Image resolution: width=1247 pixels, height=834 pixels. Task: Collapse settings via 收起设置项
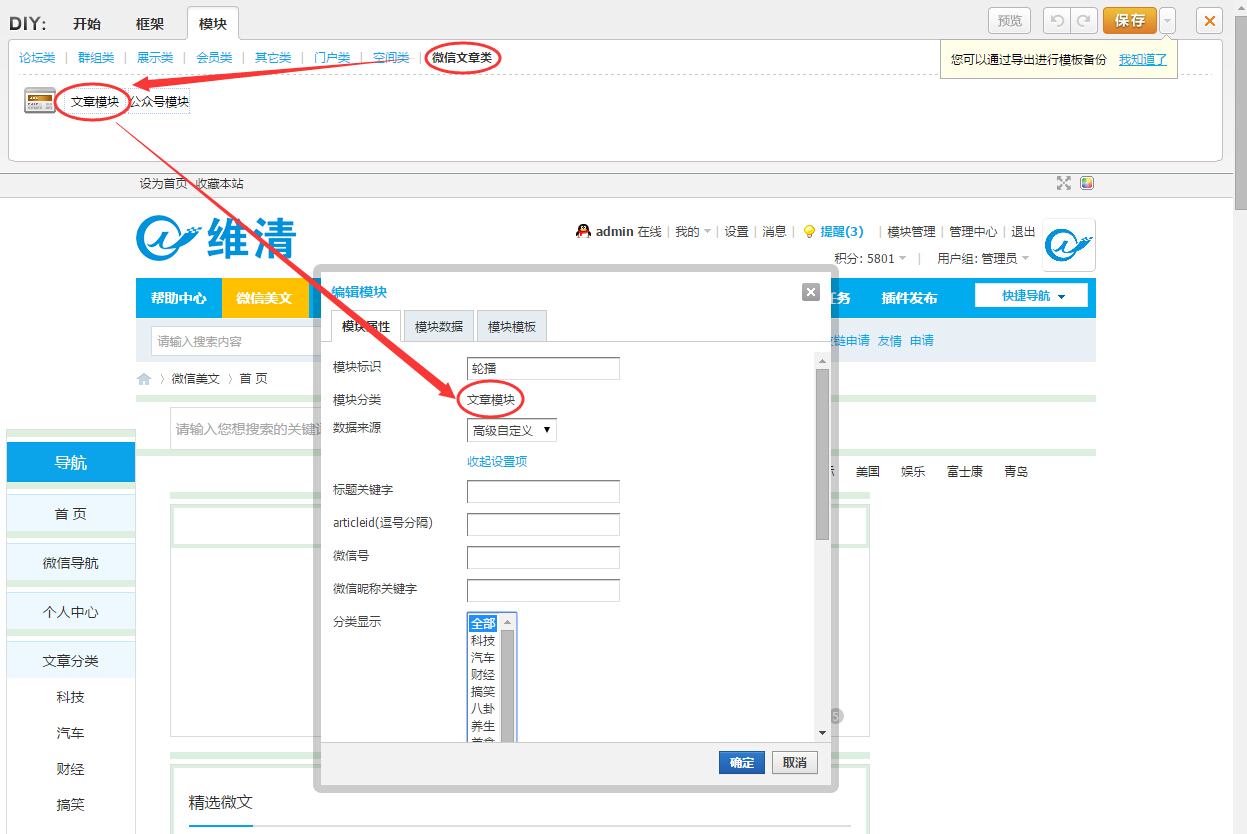tap(497, 461)
